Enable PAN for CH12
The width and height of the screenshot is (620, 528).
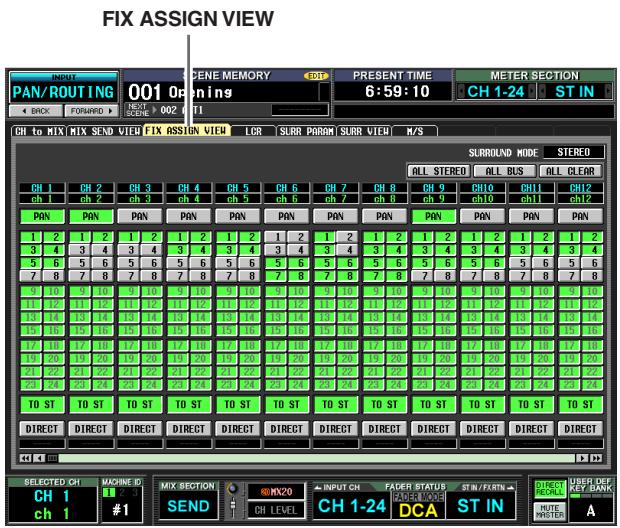(580, 216)
